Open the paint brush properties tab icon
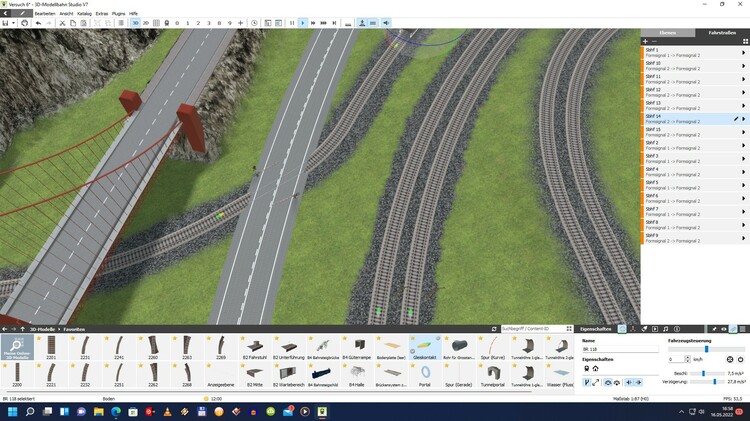Viewport: 750px width, 421px height. [x=644, y=329]
